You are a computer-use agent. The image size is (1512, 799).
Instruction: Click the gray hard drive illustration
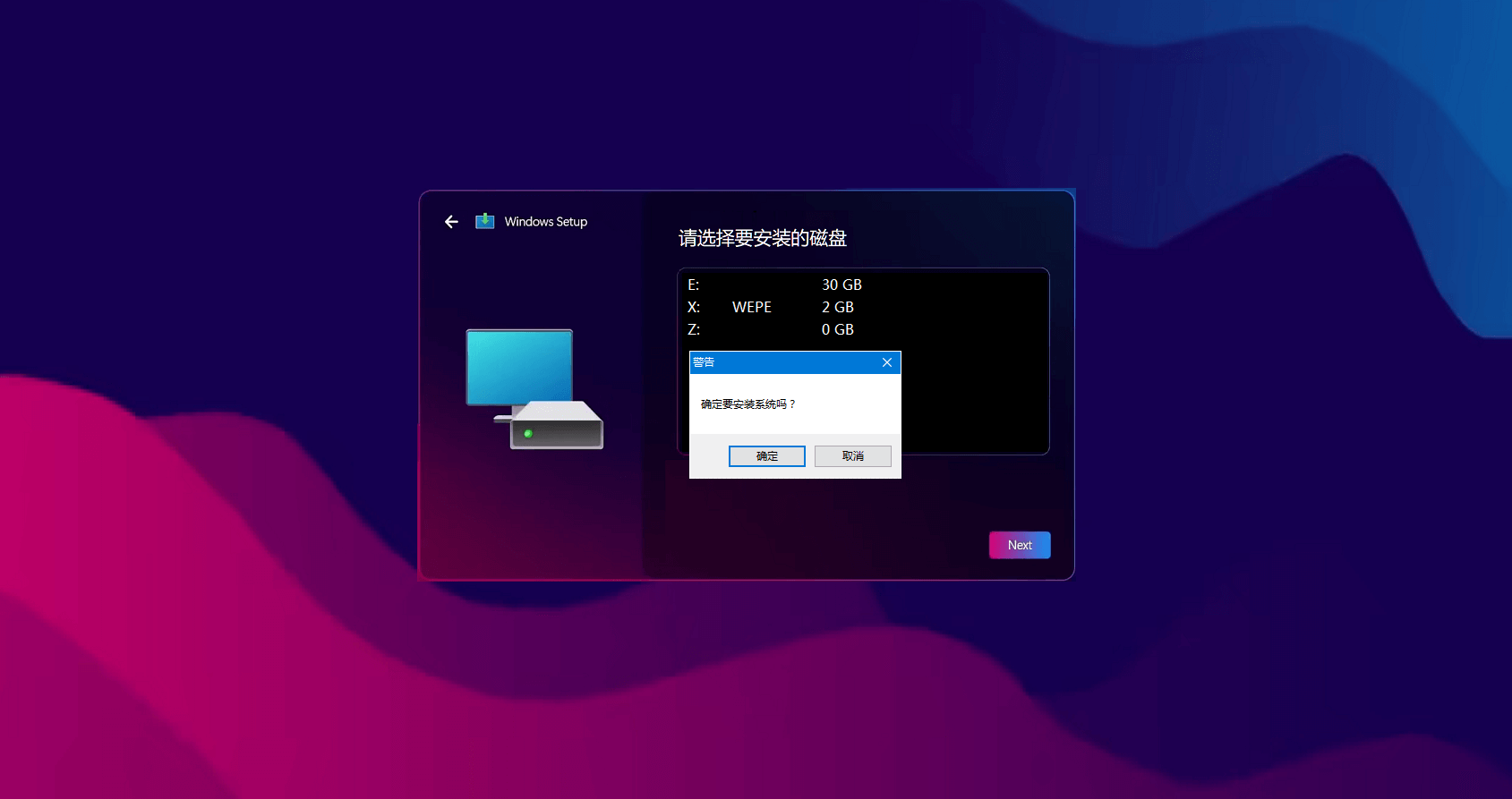[x=557, y=426]
